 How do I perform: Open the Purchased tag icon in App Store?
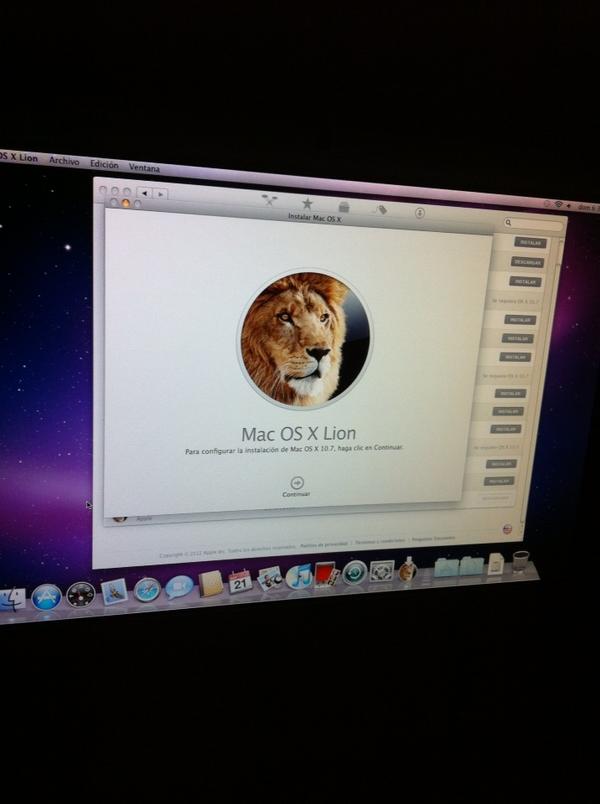[381, 209]
